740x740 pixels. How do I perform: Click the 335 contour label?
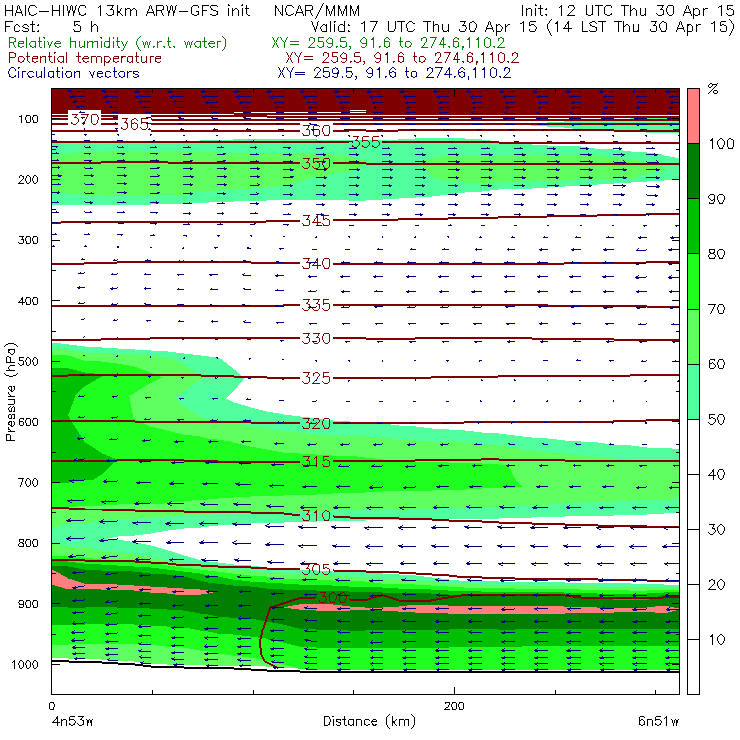316,305
